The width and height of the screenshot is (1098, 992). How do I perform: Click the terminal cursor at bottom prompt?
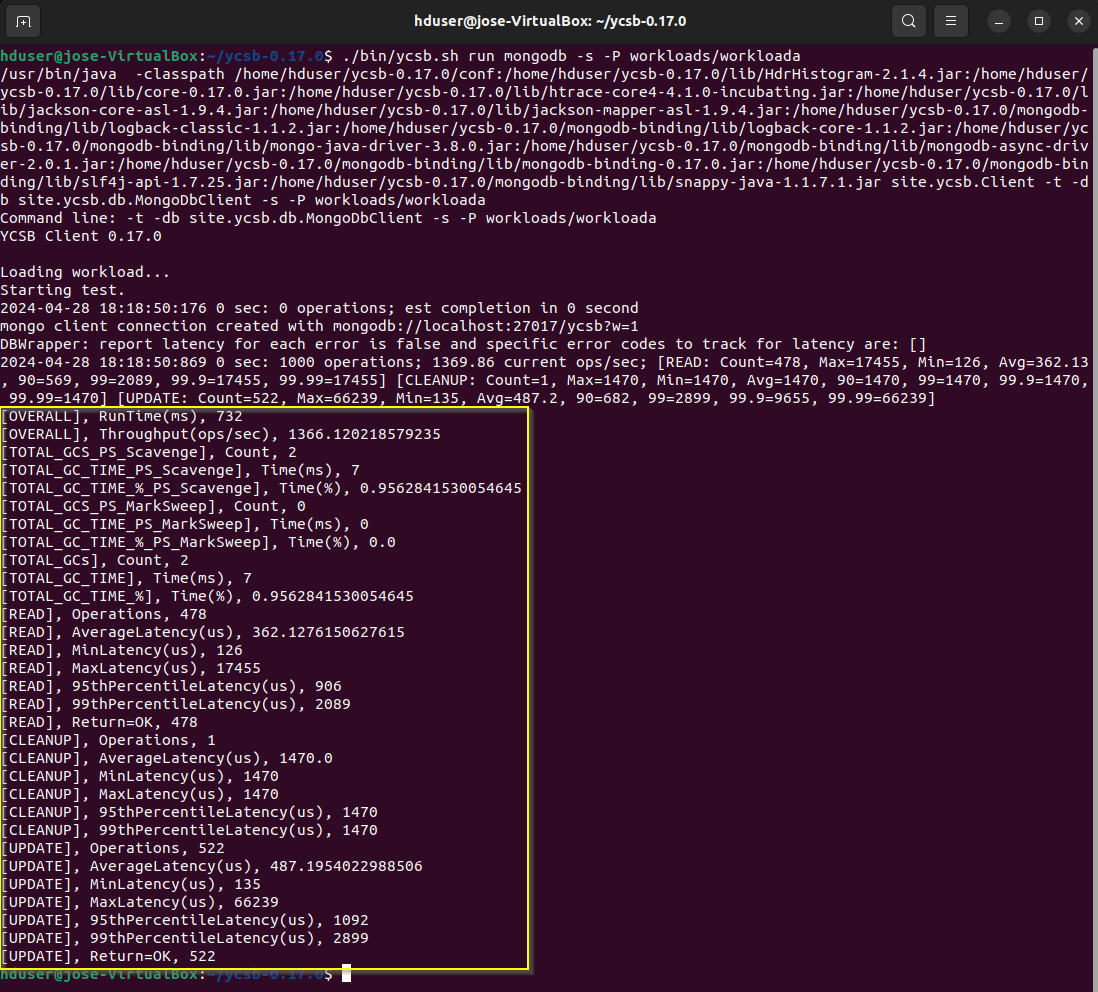346,974
